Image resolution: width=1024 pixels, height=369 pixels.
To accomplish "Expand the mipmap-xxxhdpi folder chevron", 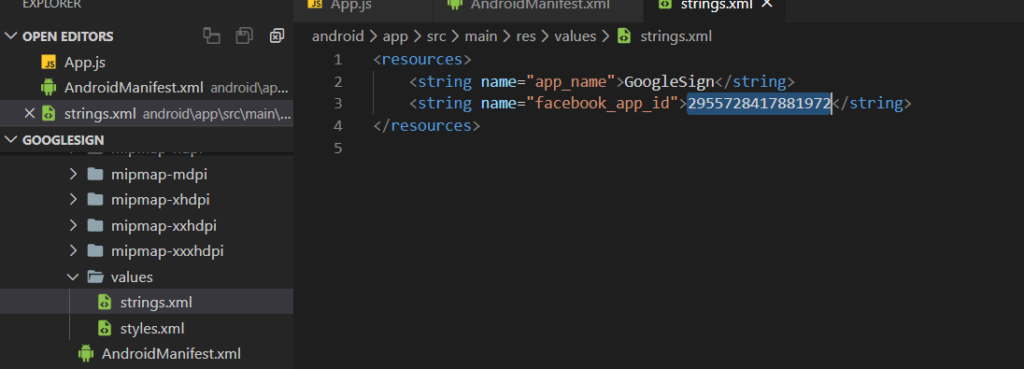I will coord(73,251).
